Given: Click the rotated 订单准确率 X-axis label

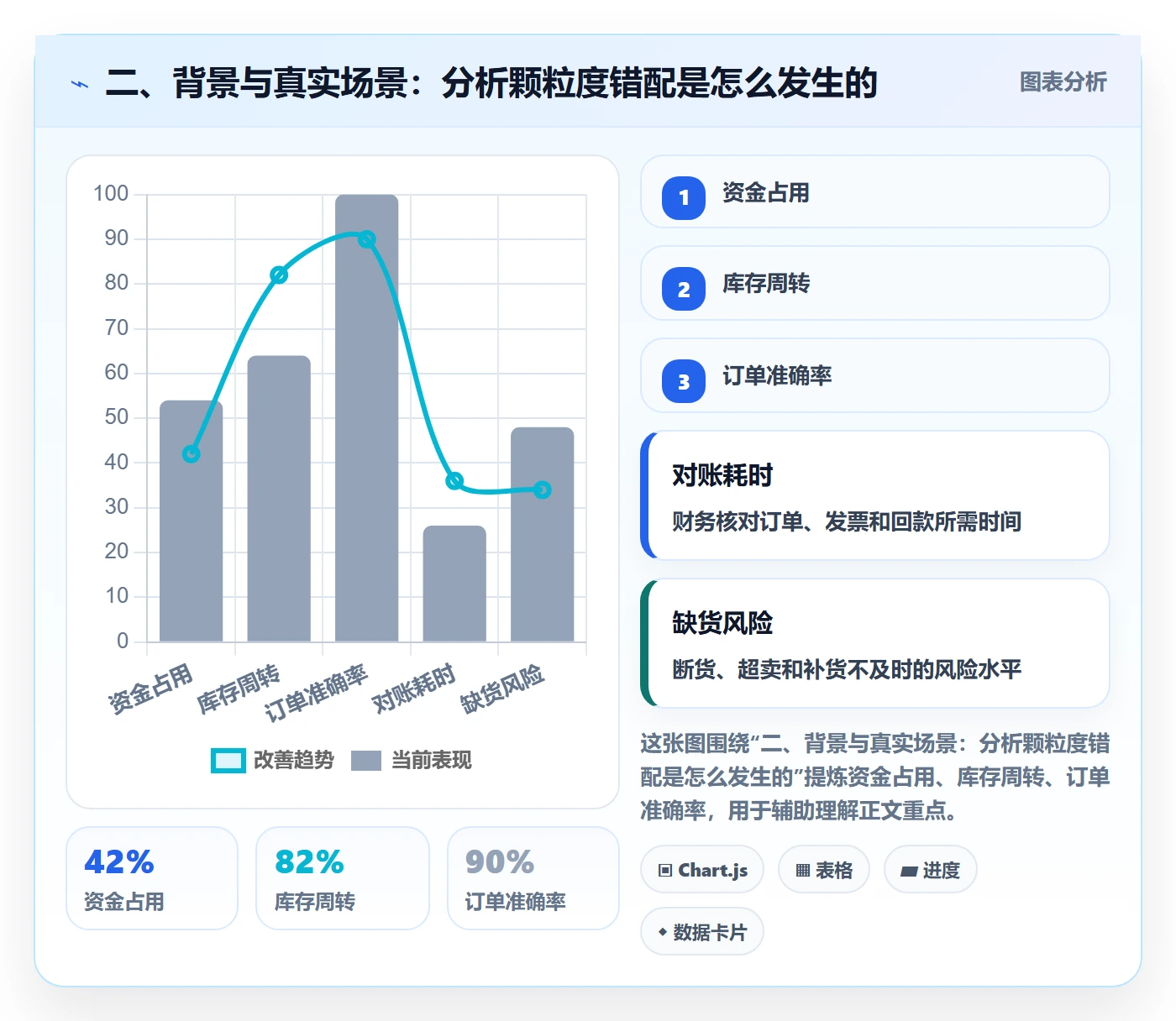Looking at the screenshot, I should pyautogui.click(x=317, y=694).
